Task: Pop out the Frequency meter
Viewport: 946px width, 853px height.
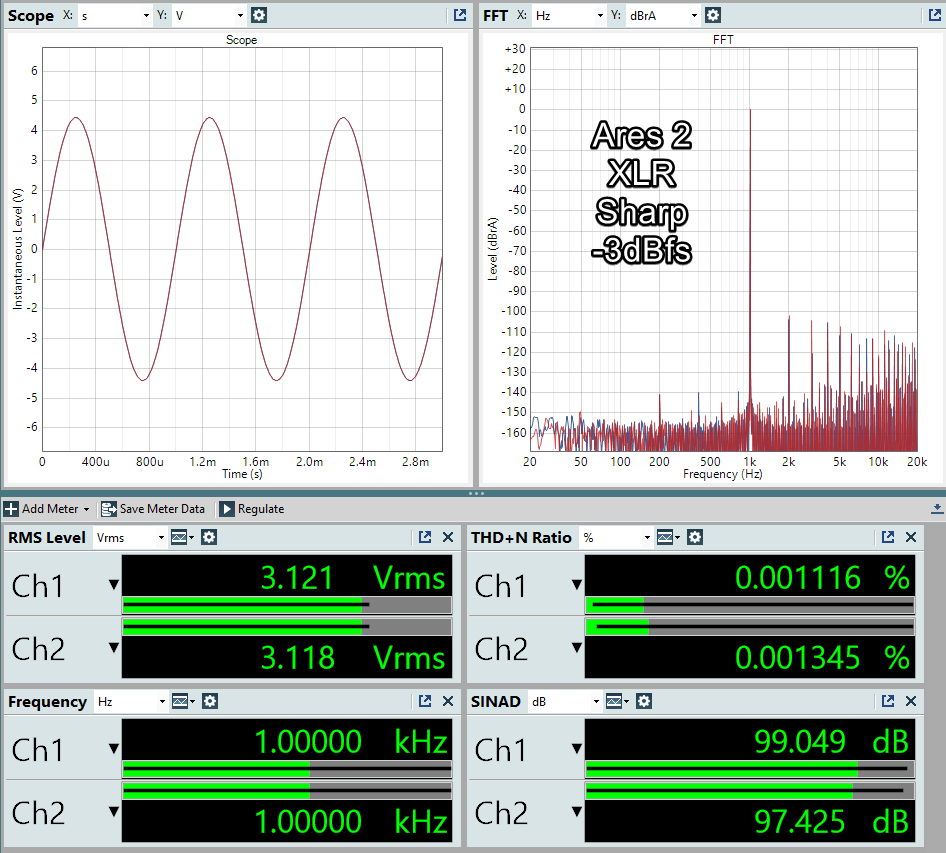Action: (425, 701)
